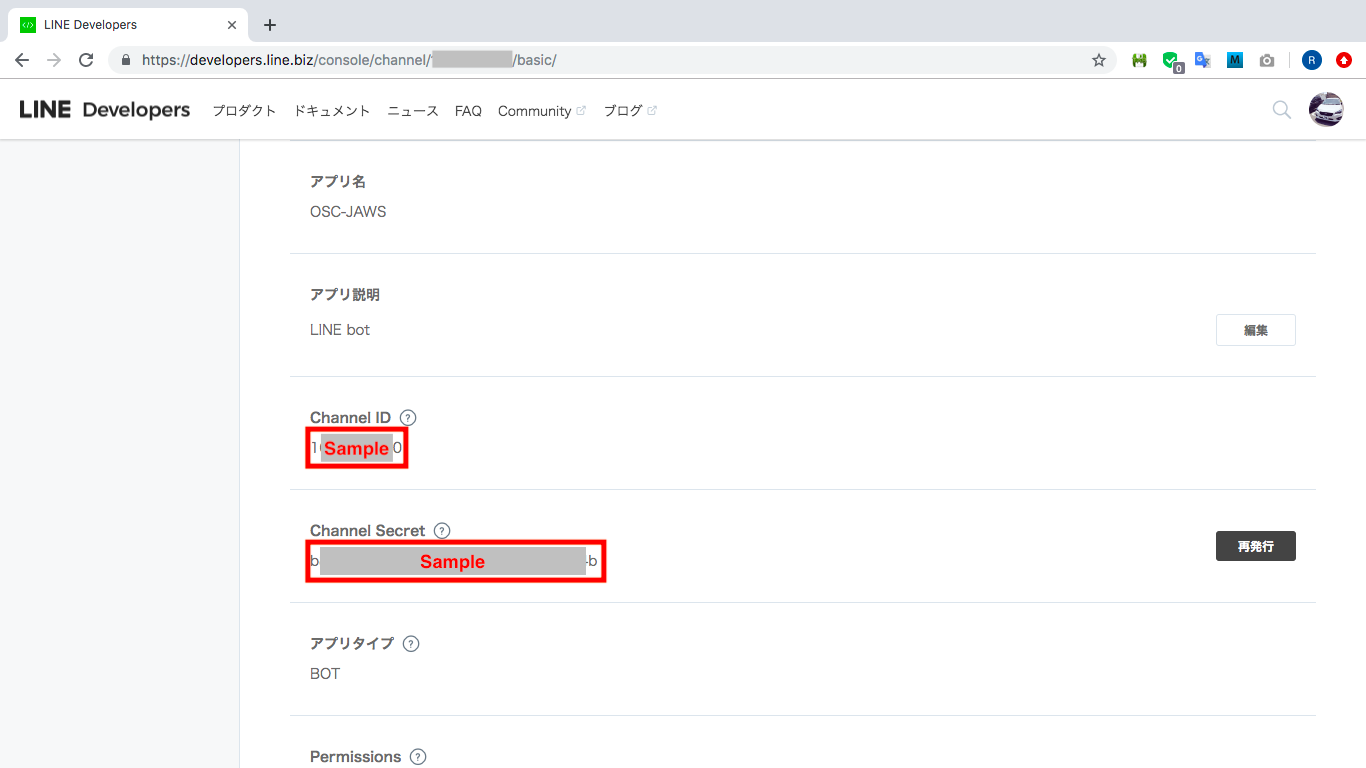Image resolution: width=1366 pixels, height=768 pixels.
Task: Go to LINE Developers home logo
Action: pos(104,110)
